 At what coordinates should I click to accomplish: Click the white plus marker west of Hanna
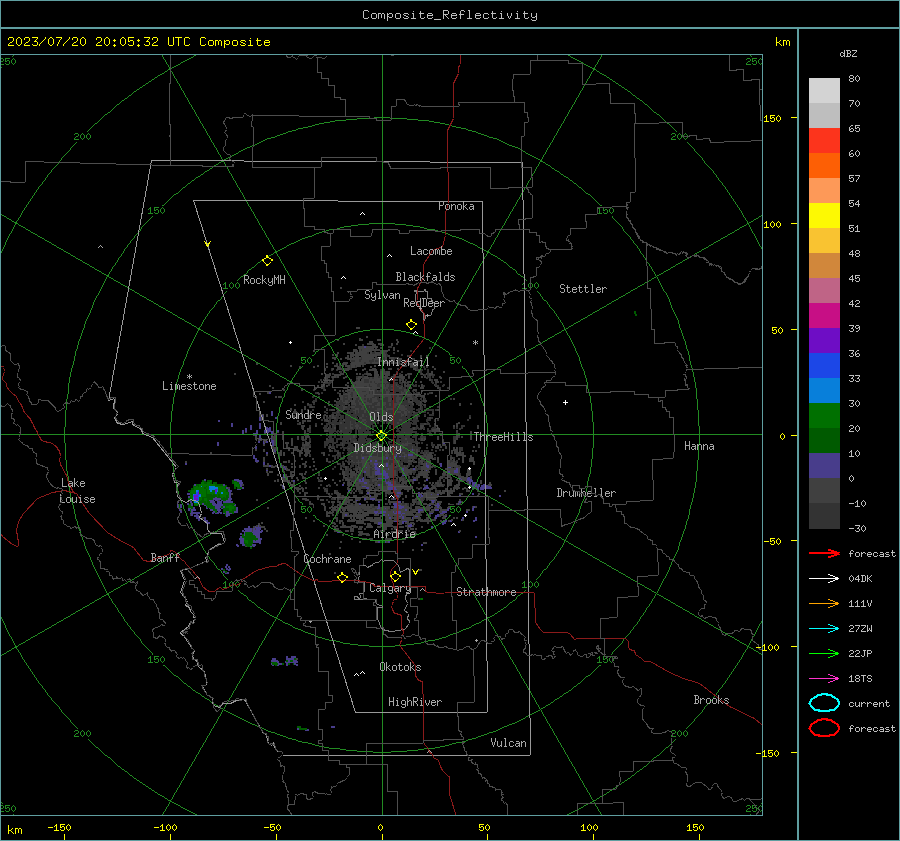click(565, 402)
